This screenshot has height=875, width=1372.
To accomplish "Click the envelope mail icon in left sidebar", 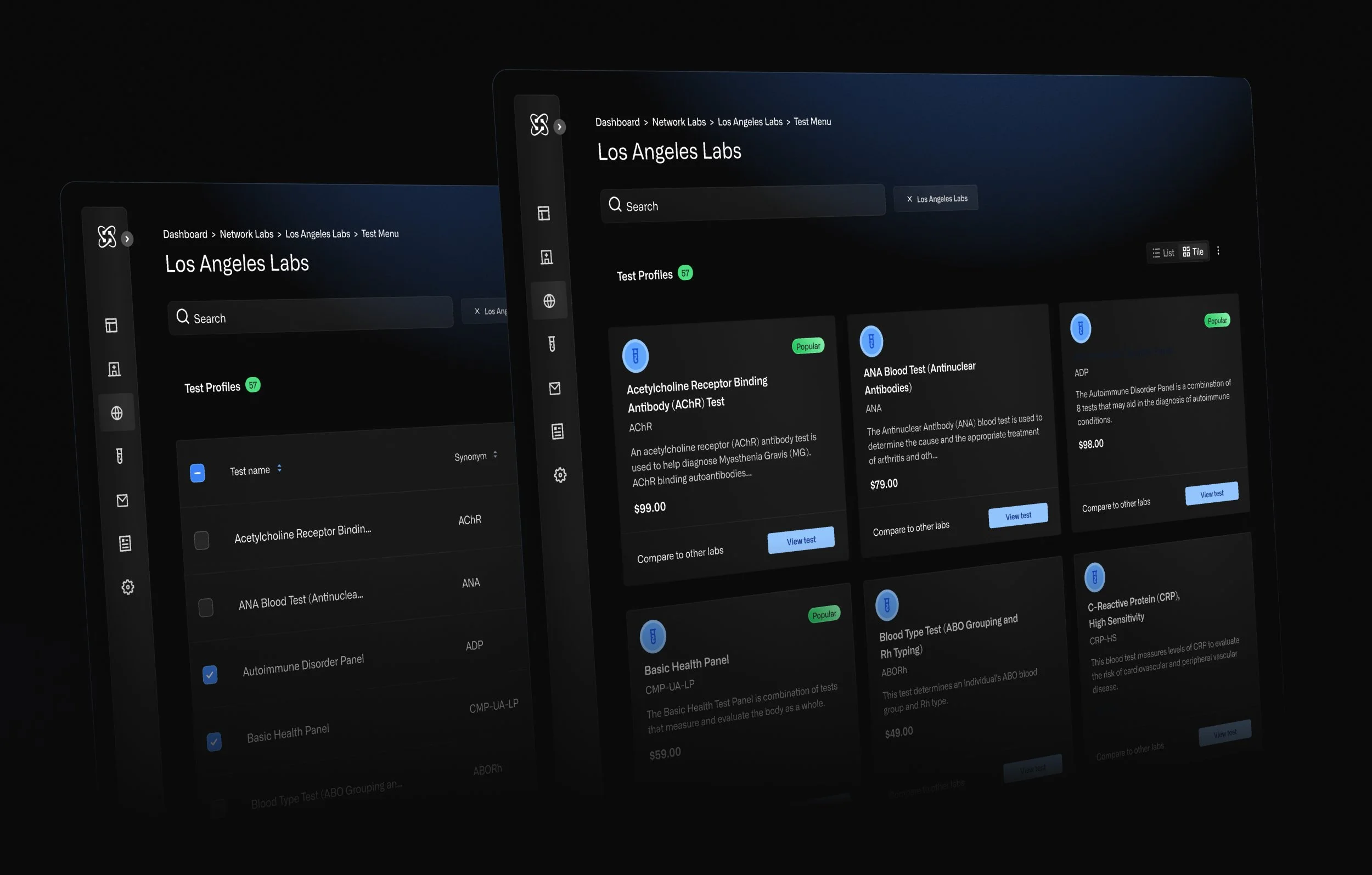I will 122,501.
